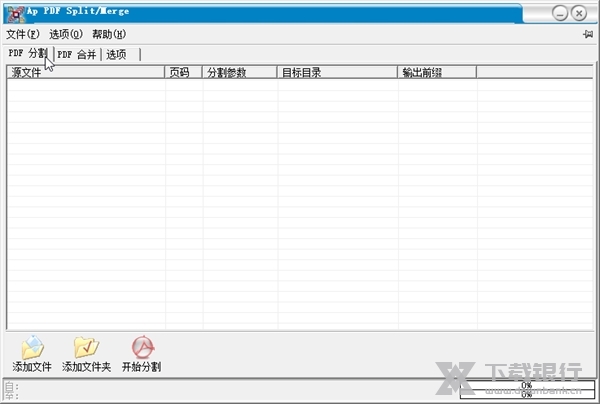The width and height of the screenshot is (600, 404).
Task: Click the Add File (添加文件) icon
Action: coord(32,347)
